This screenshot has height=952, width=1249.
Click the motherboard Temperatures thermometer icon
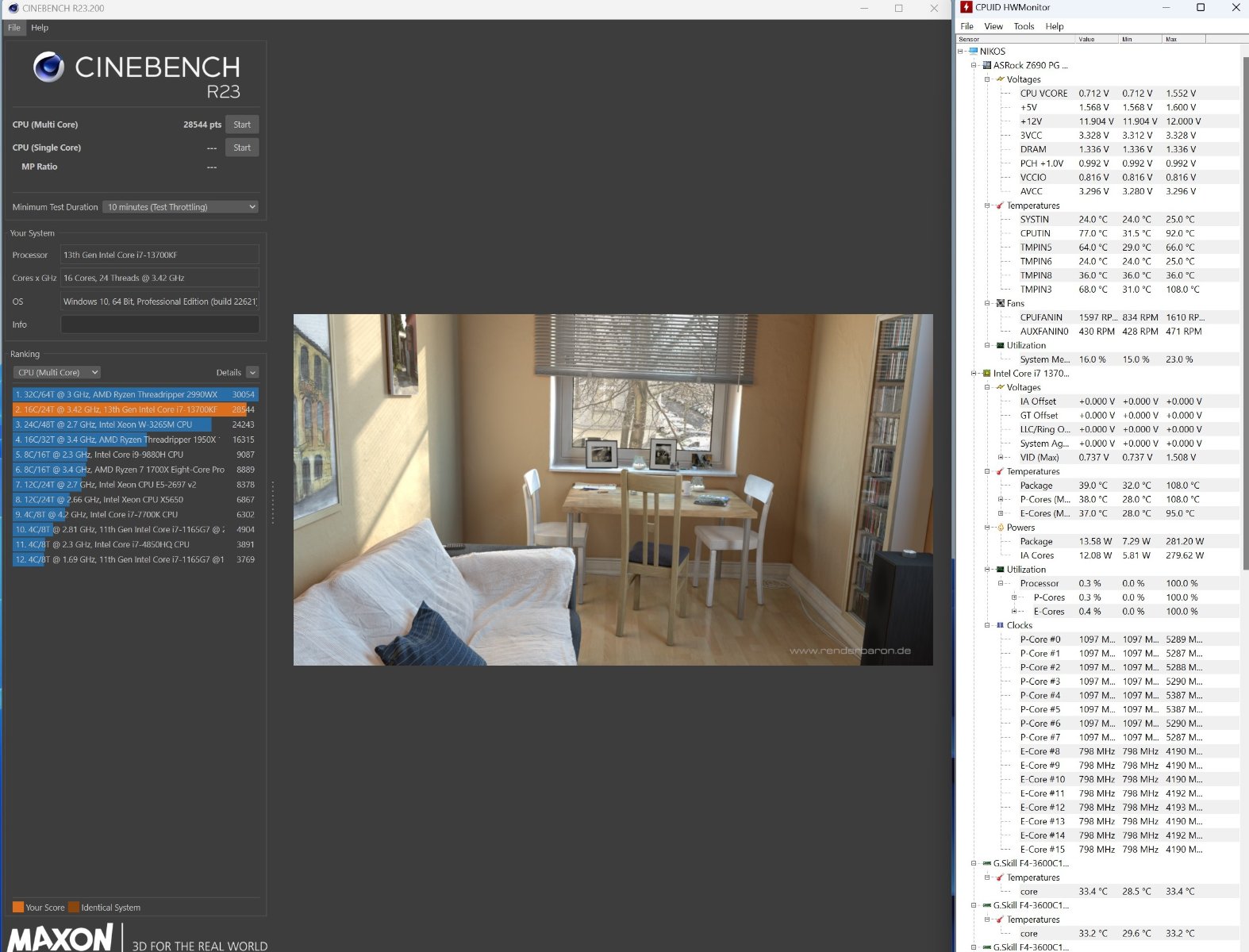tap(1000, 205)
